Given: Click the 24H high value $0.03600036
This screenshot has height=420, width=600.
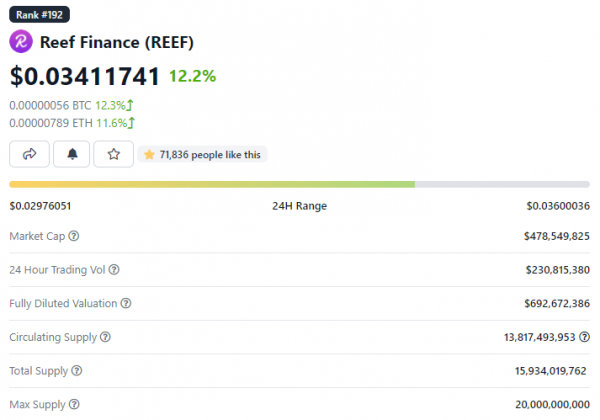Looking at the screenshot, I should coord(558,206).
